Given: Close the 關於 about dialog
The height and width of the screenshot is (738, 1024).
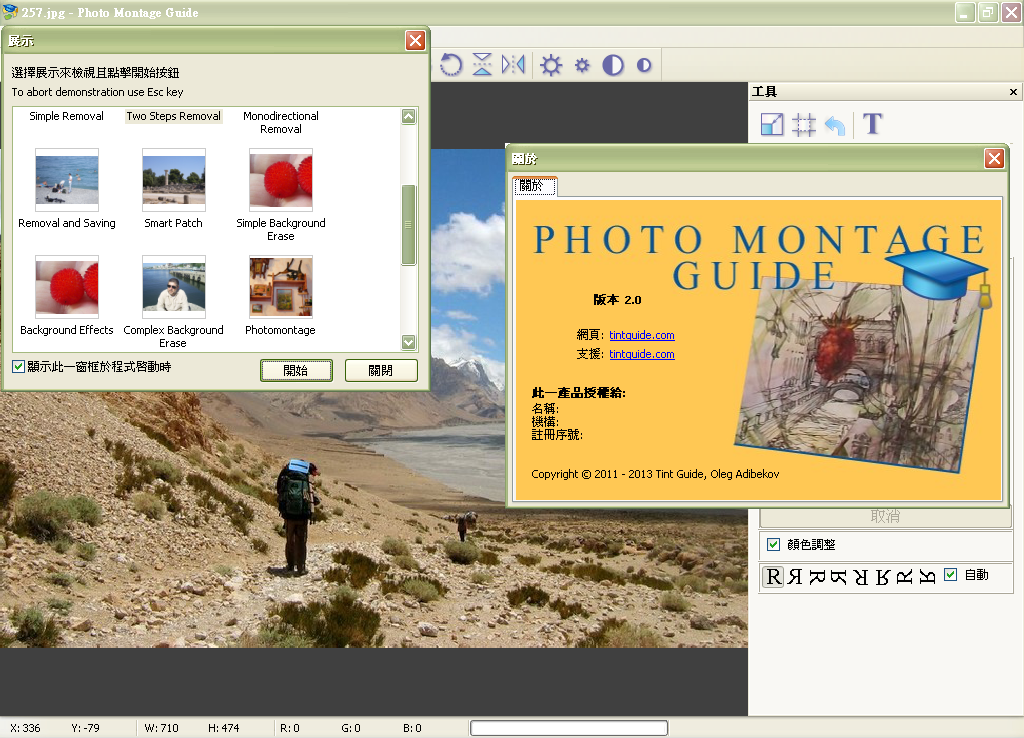Looking at the screenshot, I should click(x=994, y=159).
